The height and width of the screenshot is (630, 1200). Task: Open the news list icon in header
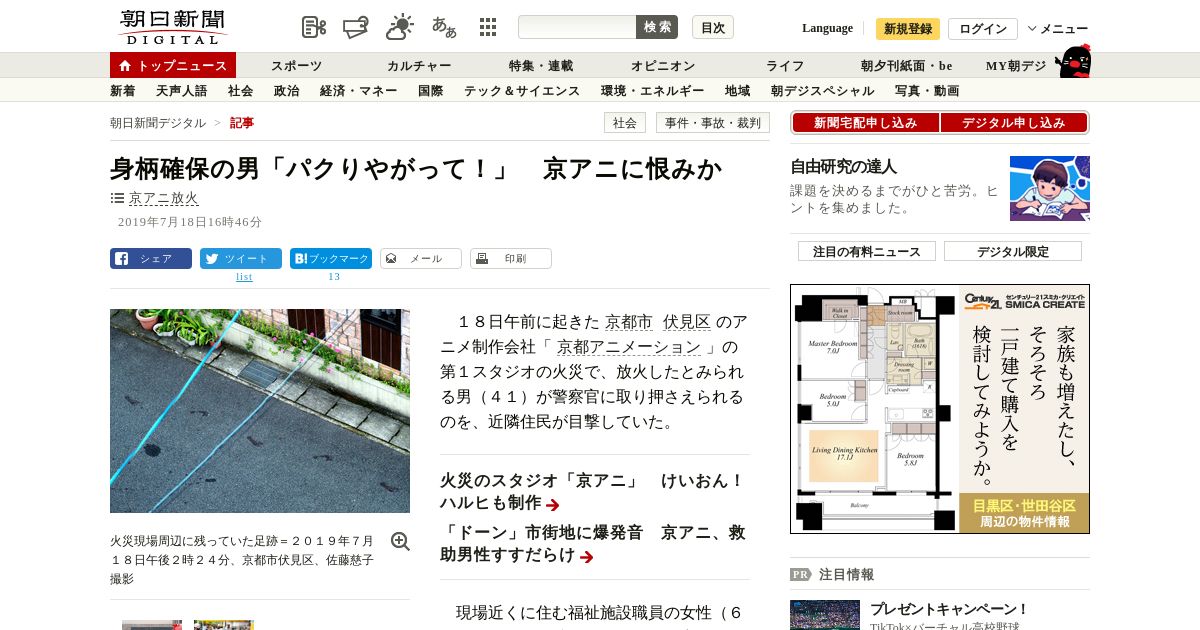(314, 27)
